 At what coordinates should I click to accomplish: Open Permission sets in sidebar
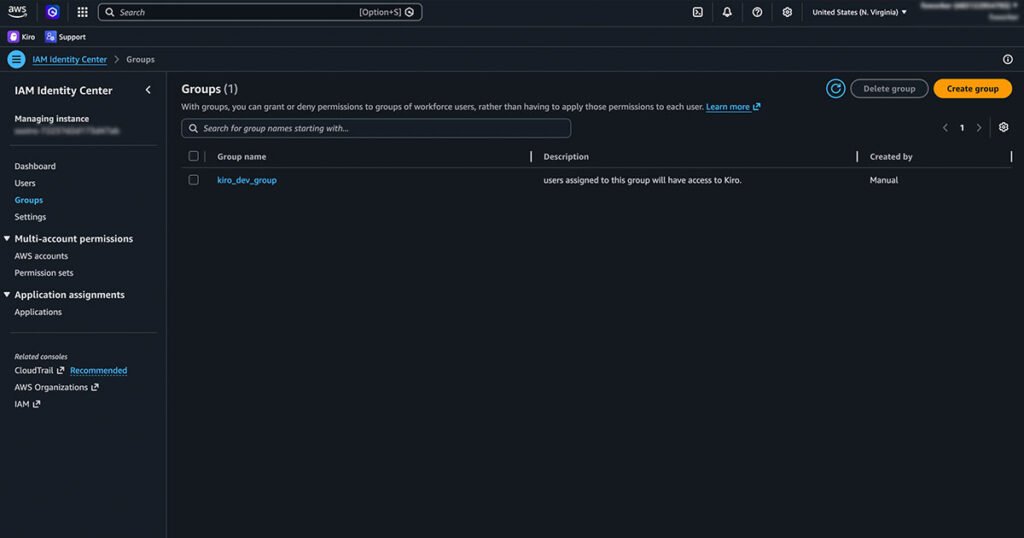coord(44,273)
